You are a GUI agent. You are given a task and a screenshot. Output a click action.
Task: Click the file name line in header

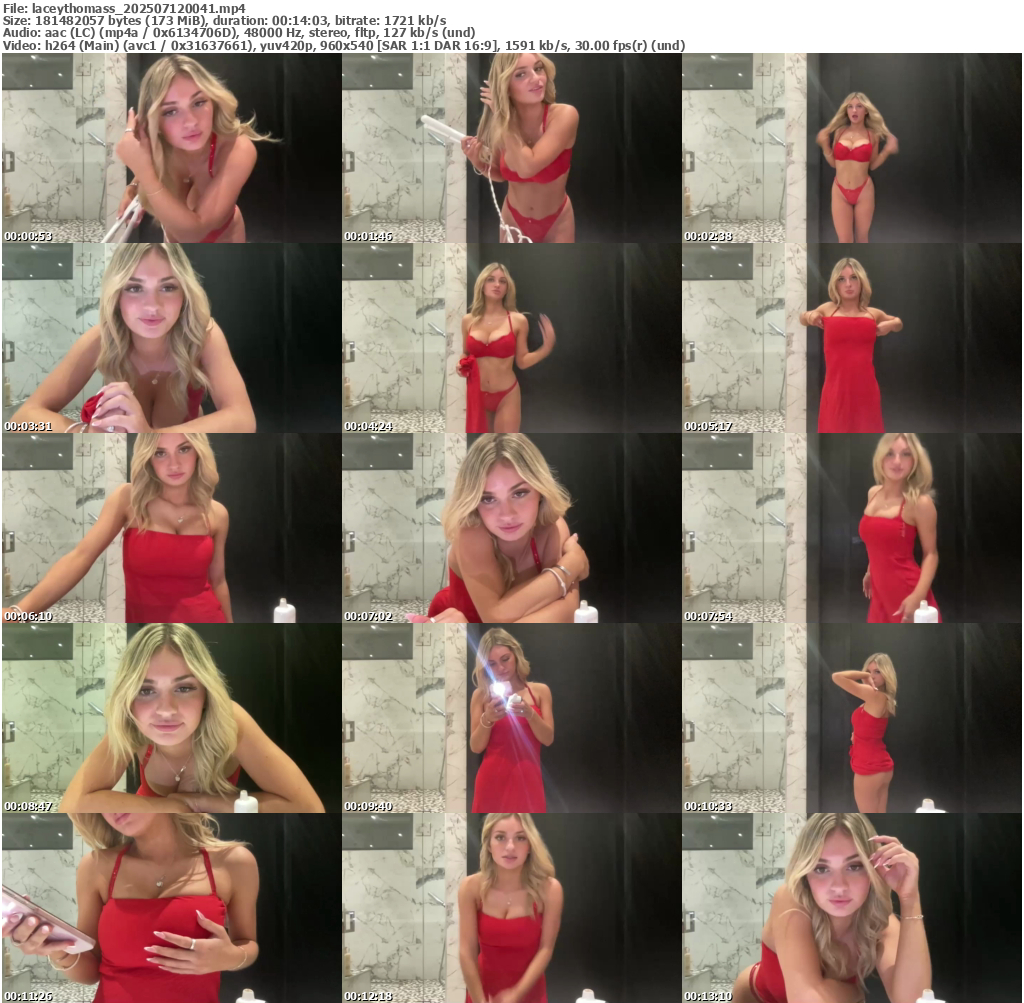(x=124, y=8)
